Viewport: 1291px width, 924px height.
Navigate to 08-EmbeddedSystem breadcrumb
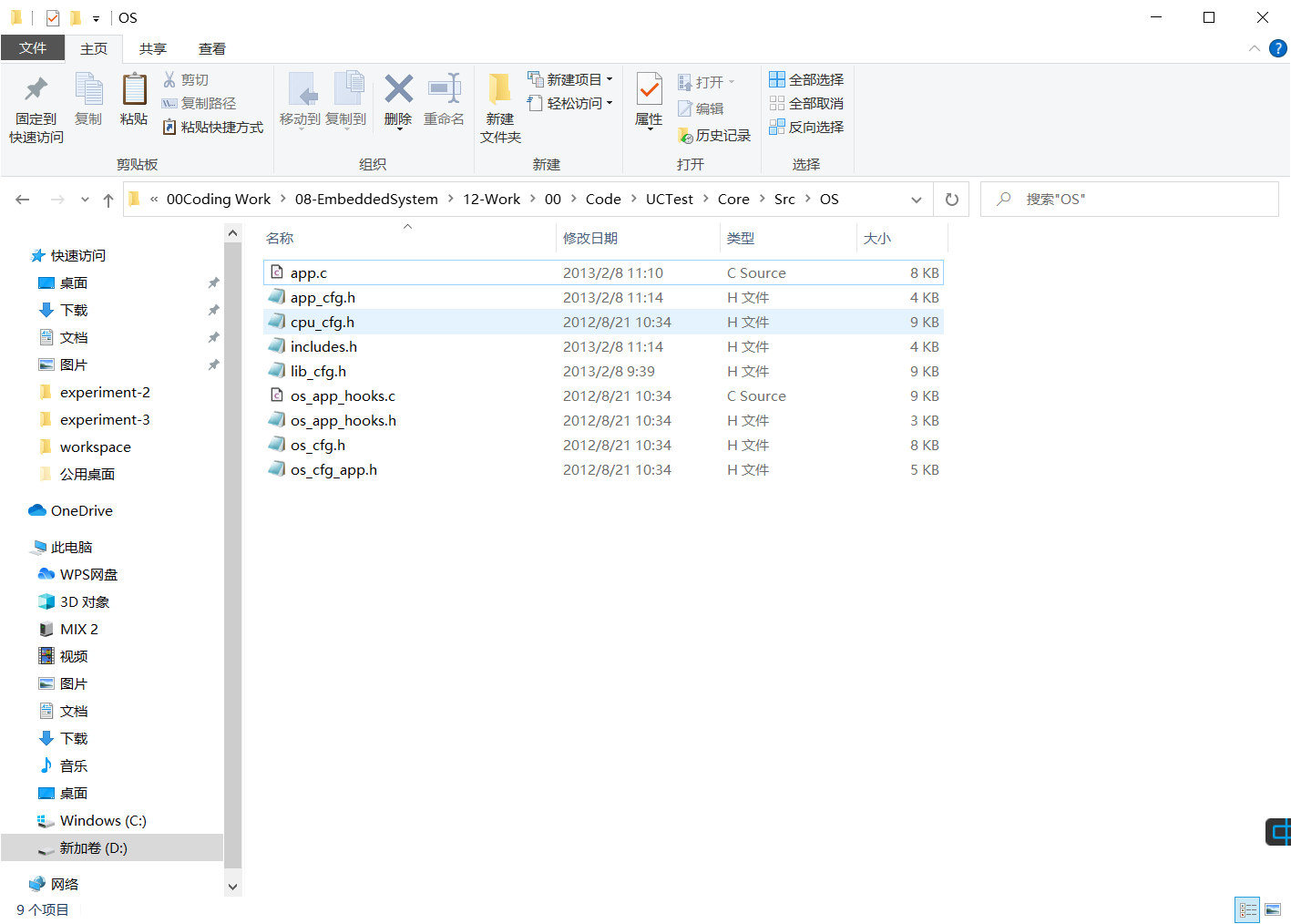[366, 199]
